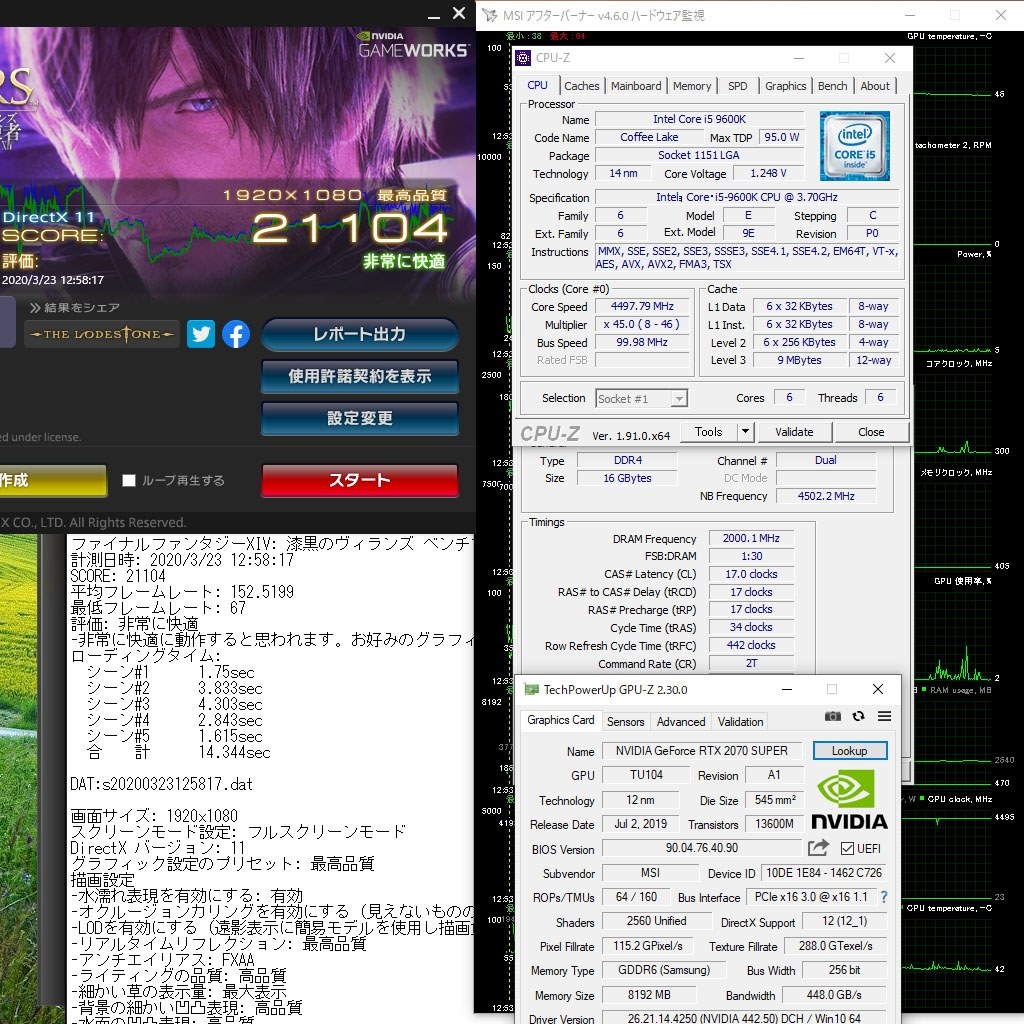Toggle loop playback checkbox
The width and height of the screenshot is (1024, 1024).
tap(129, 481)
